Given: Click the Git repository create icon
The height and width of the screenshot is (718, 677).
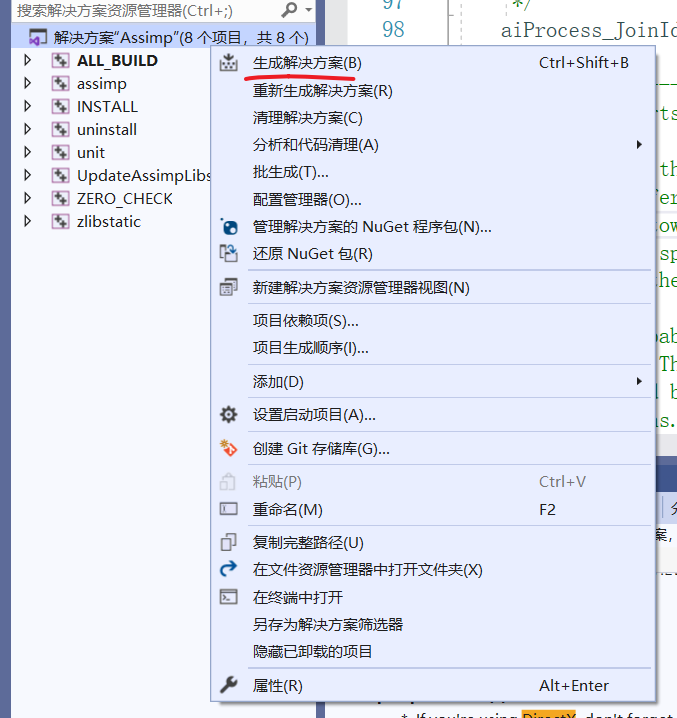Looking at the screenshot, I should tap(228, 448).
